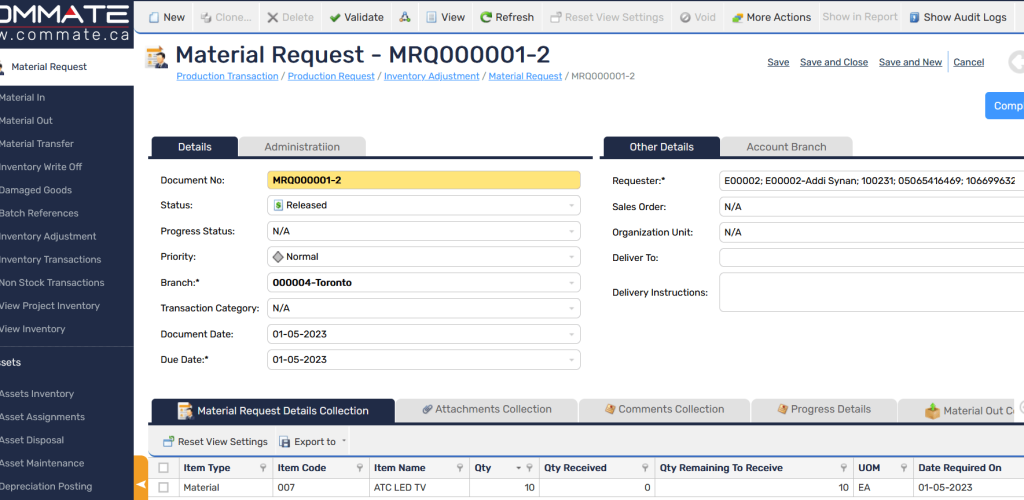Click Save and Close link
1024x500 pixels.
click(x=834, y=63)
